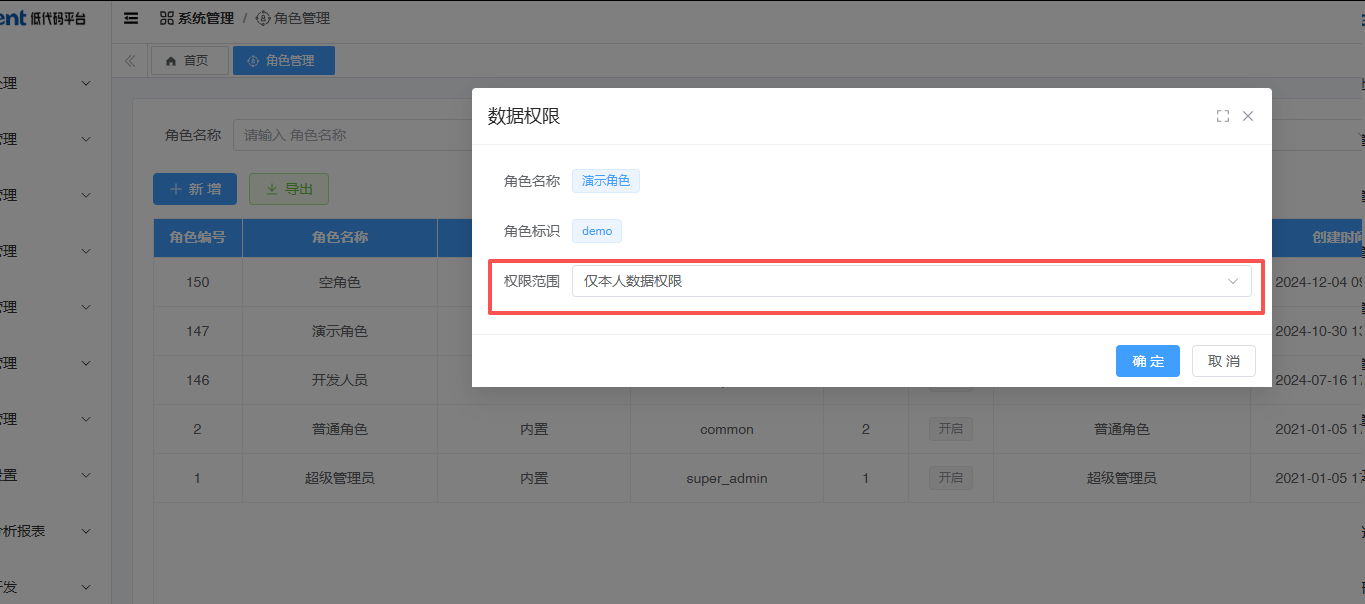
Task: Expand the bottom sidebar menu ending in 发
Action: tap(86, 587)
